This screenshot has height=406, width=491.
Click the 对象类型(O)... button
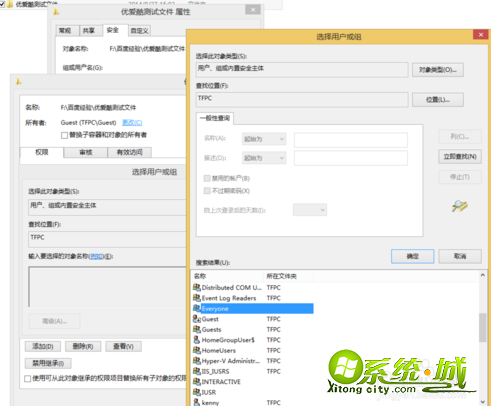(x=438, y=70)
